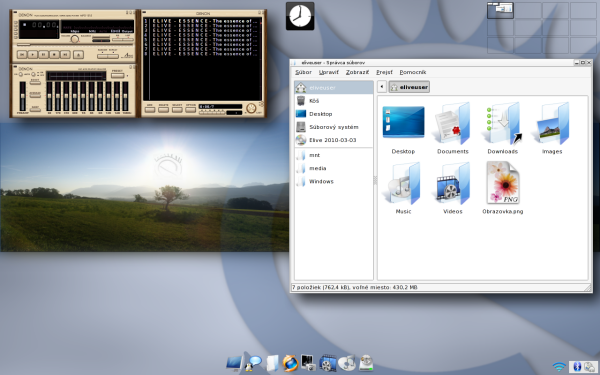Toggle Random playback mode
This screenshot has width=600, height=375.
coord(103,56)
